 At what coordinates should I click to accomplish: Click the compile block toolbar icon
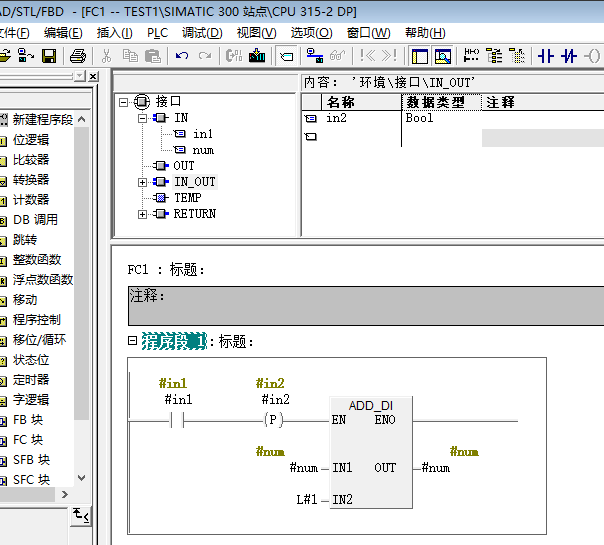234,56
